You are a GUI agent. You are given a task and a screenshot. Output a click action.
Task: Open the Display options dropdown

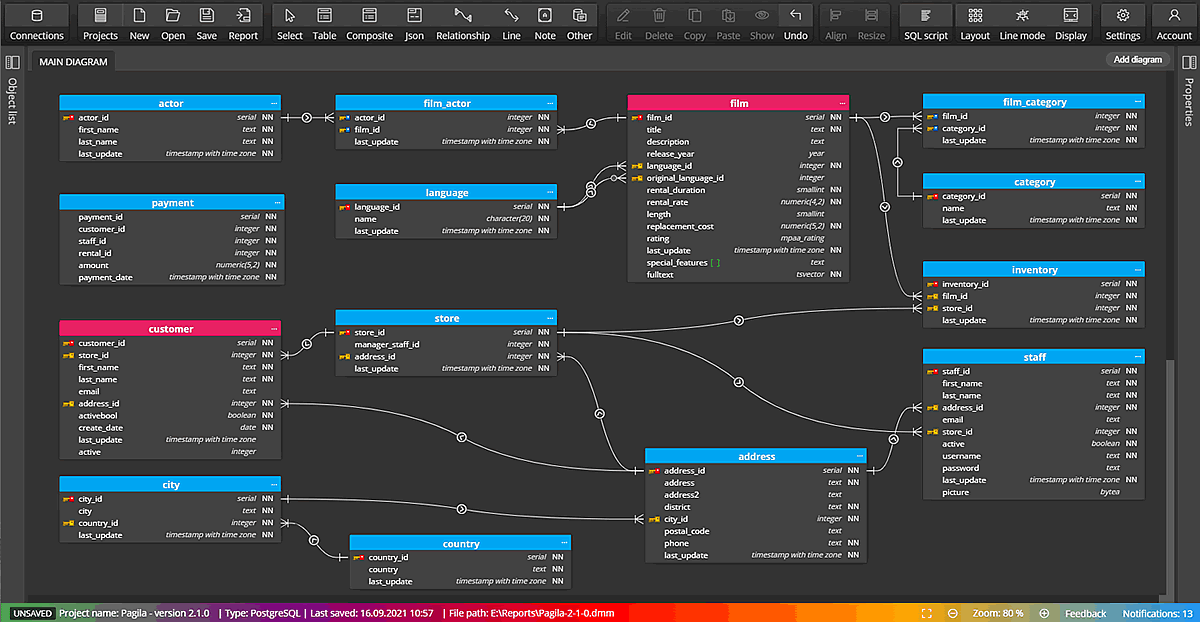coord(1070,23)
